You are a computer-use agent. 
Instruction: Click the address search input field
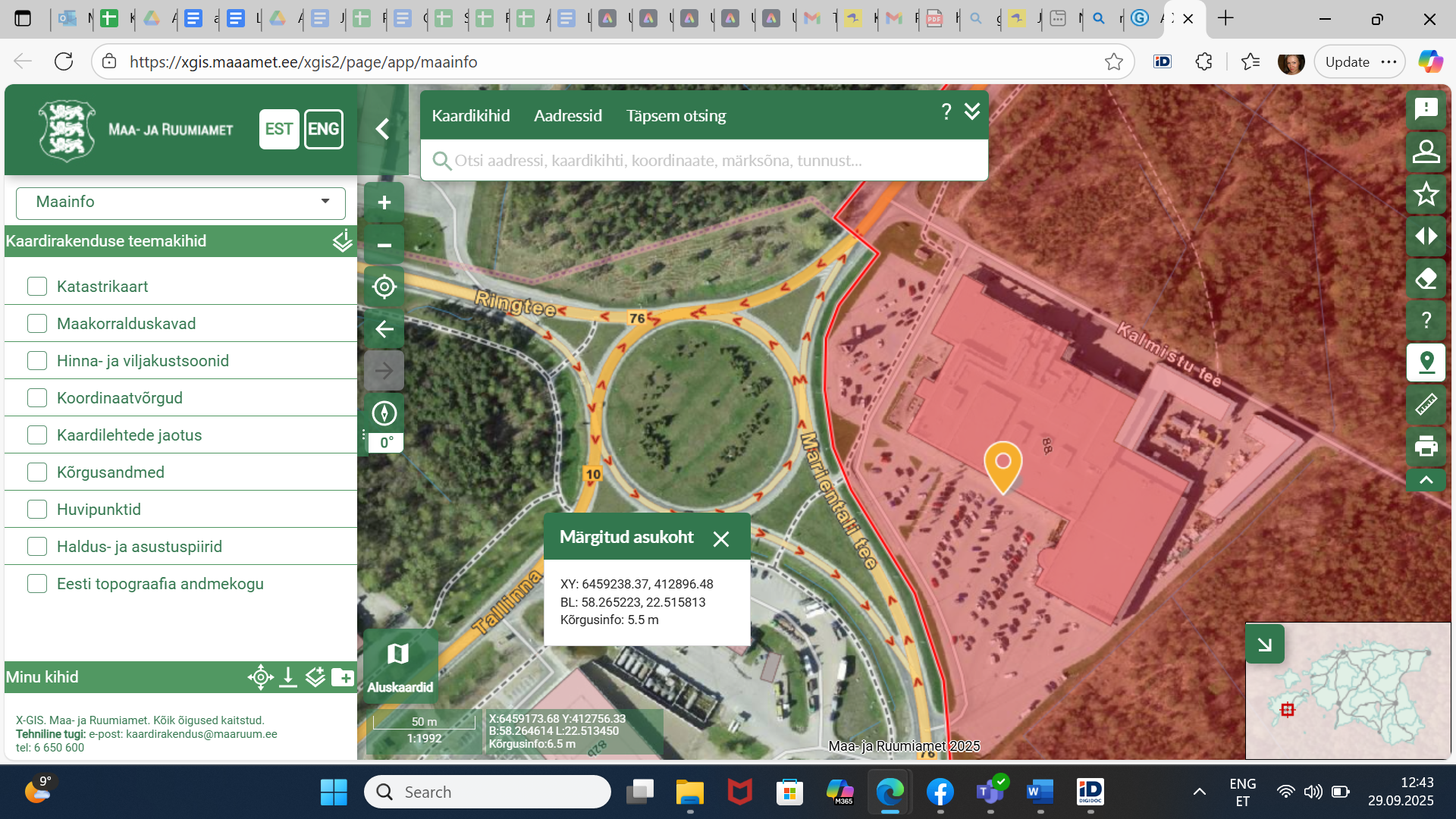(x=705, y=161)
